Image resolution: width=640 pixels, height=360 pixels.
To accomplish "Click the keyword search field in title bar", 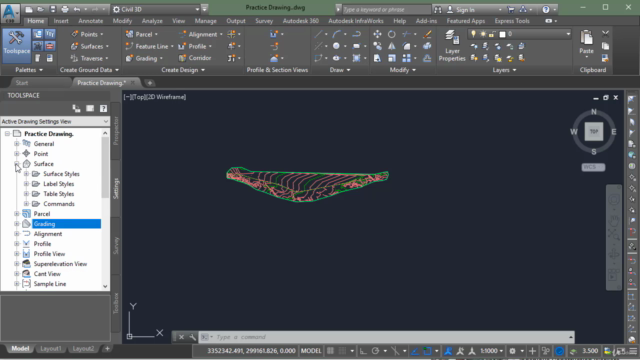I will 386,9.
